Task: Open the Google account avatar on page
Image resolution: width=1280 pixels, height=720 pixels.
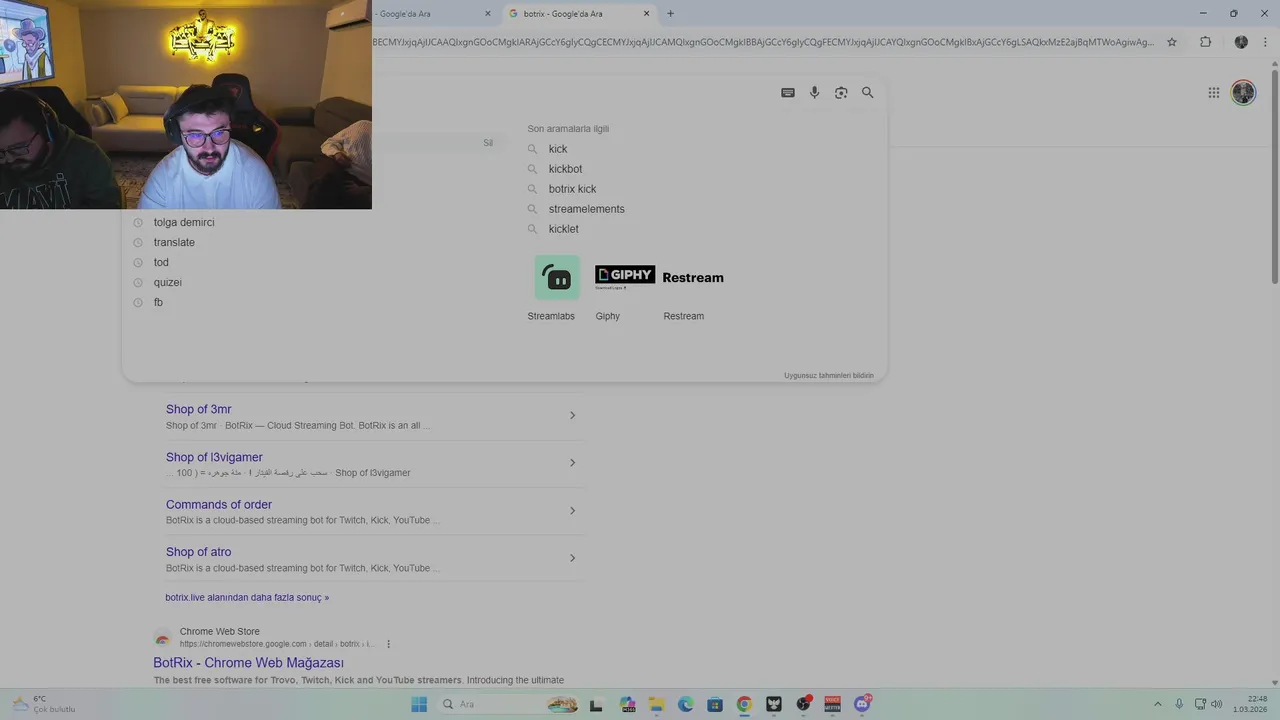Action: coord(1243,93)
